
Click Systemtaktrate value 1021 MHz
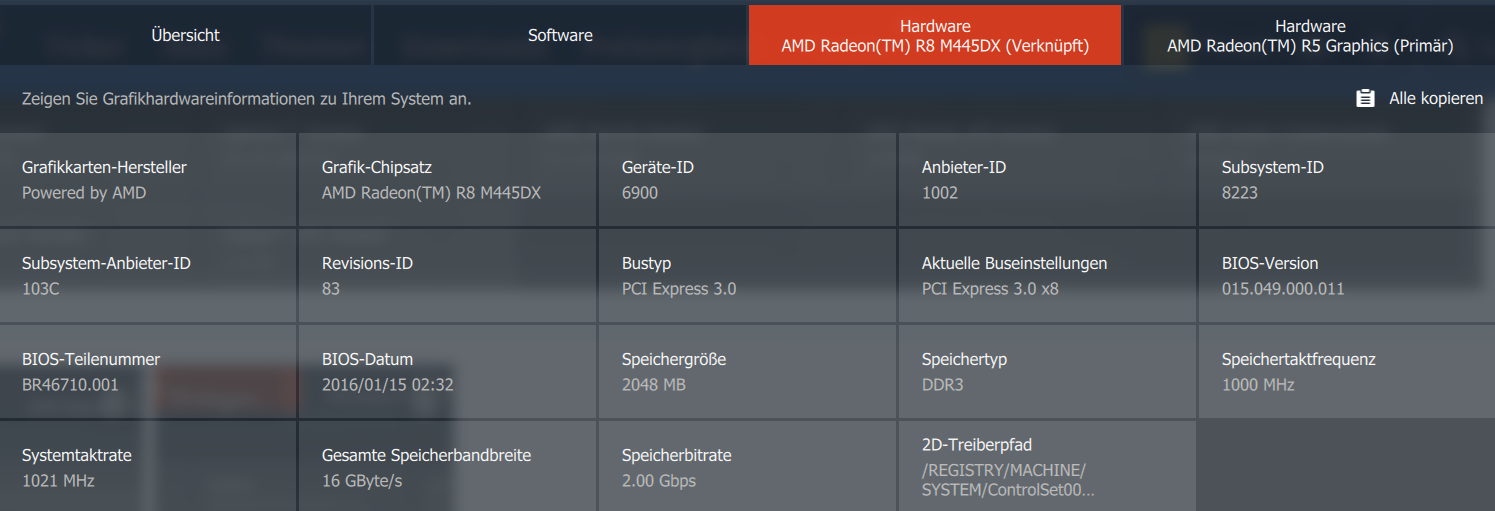58,481
